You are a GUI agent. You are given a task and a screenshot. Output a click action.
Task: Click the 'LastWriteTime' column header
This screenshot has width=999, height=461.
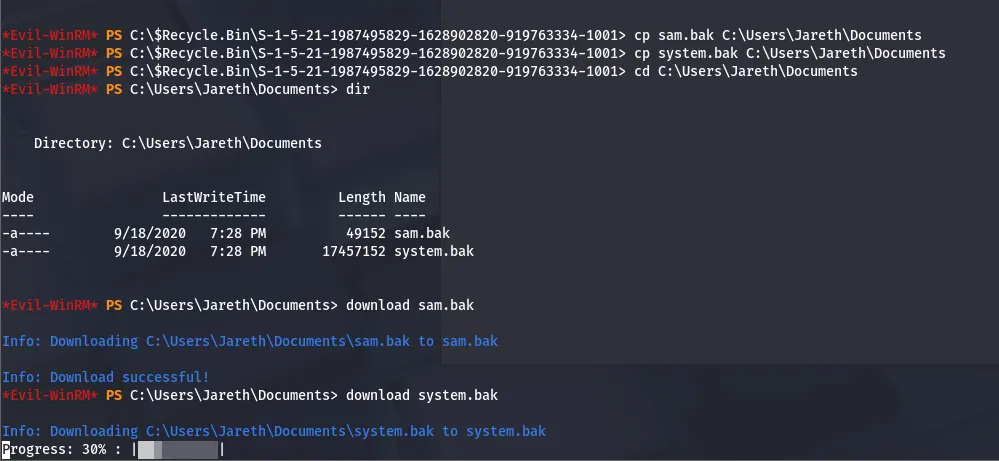click(214, 198)
